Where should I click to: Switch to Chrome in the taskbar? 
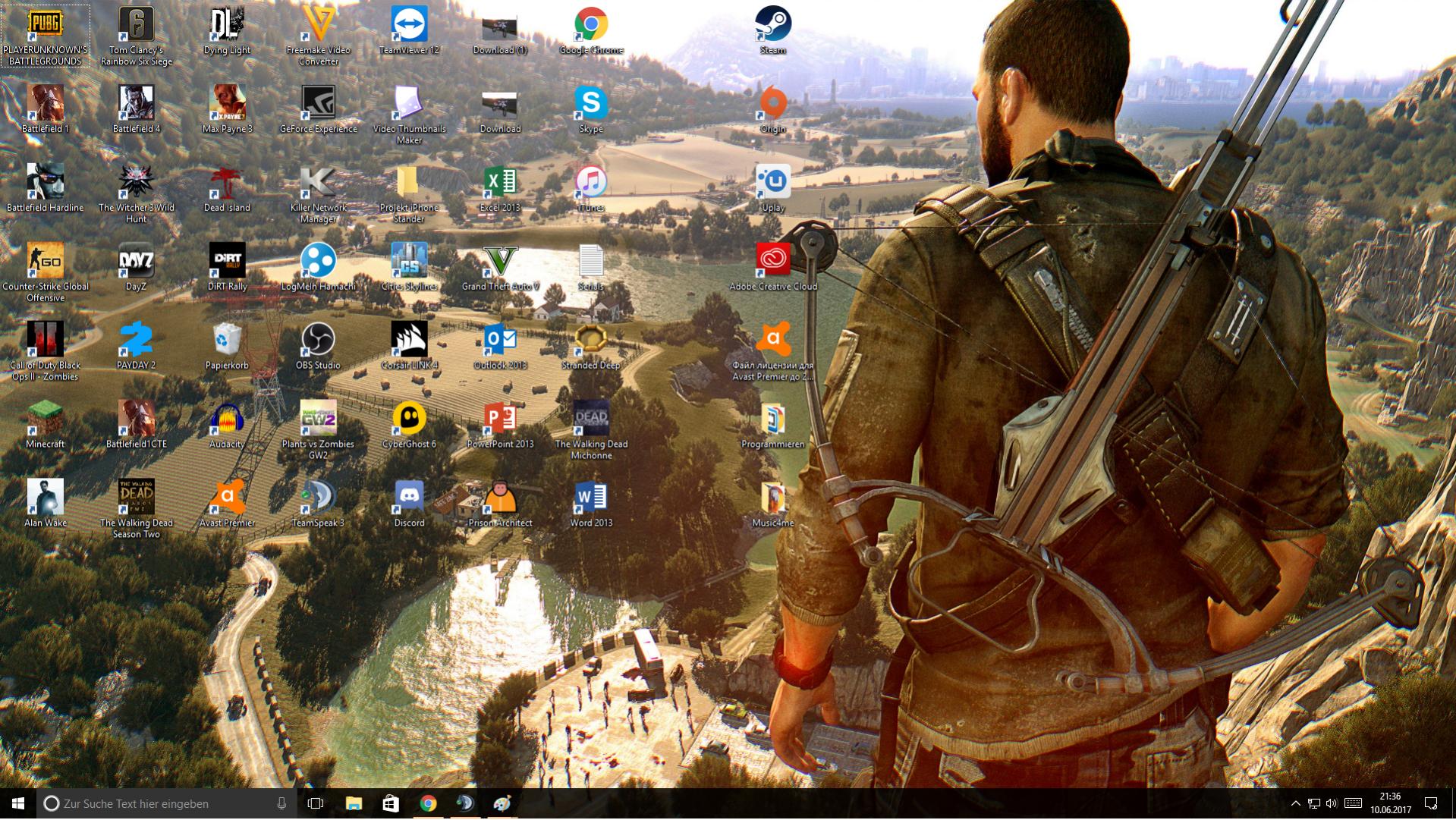coord(428,804)
